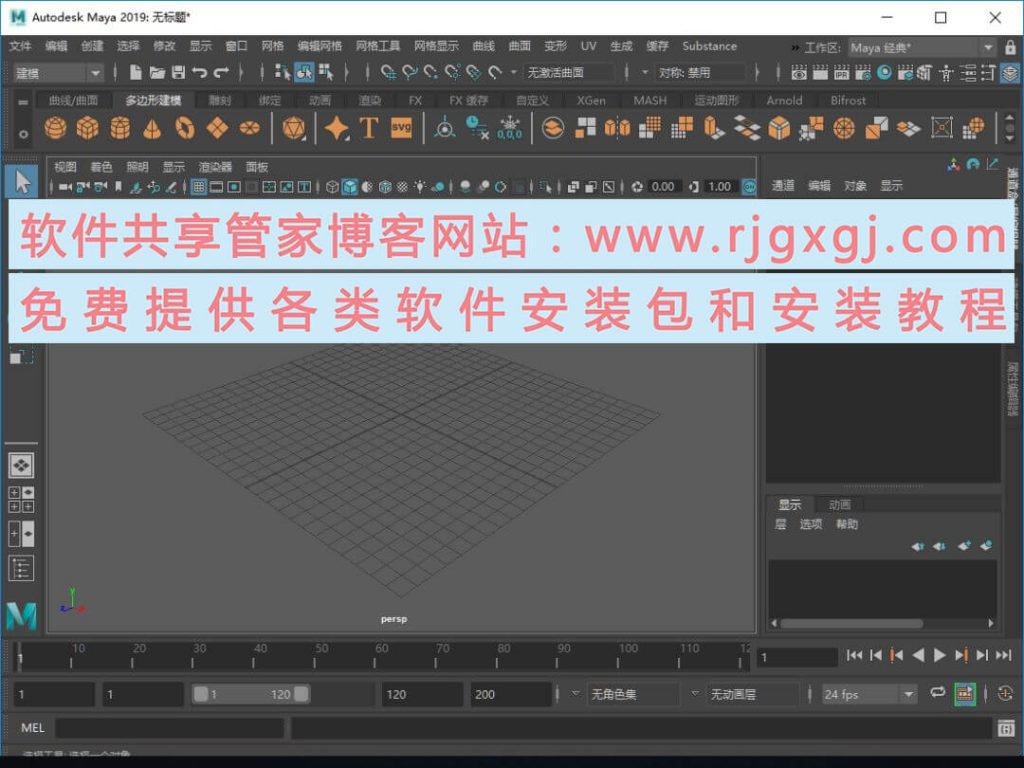Click the range slider bar 1 to 120

click(x=251, y=694)
